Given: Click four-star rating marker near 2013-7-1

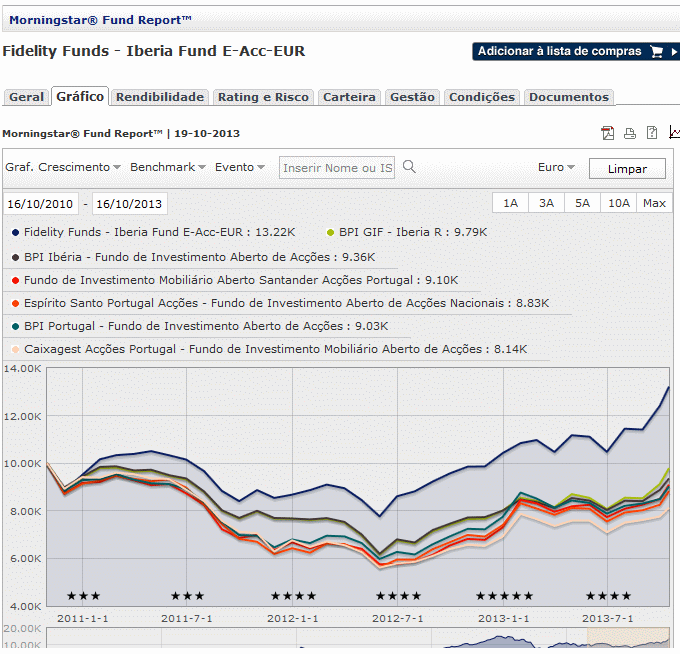Looking at the screenshot, I should [x=608, y=596].
